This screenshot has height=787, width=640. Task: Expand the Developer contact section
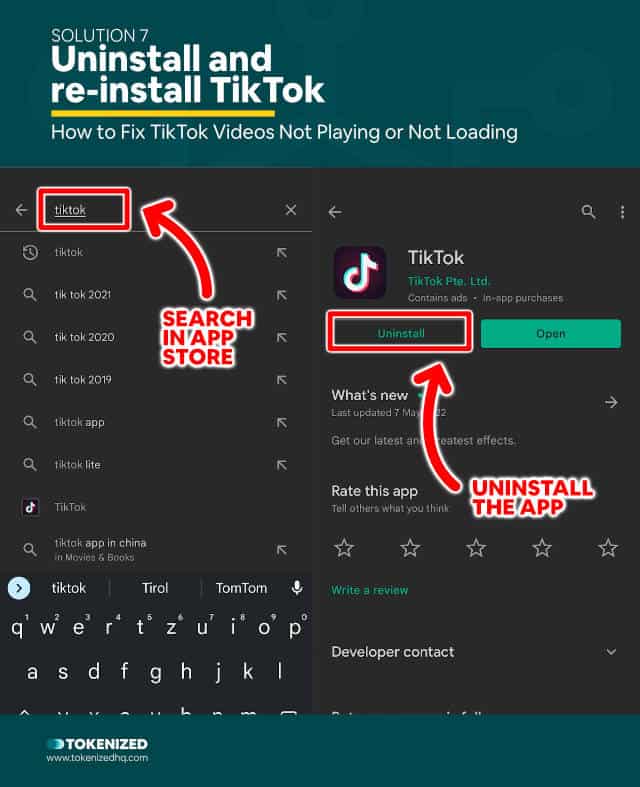pos(611,651)
